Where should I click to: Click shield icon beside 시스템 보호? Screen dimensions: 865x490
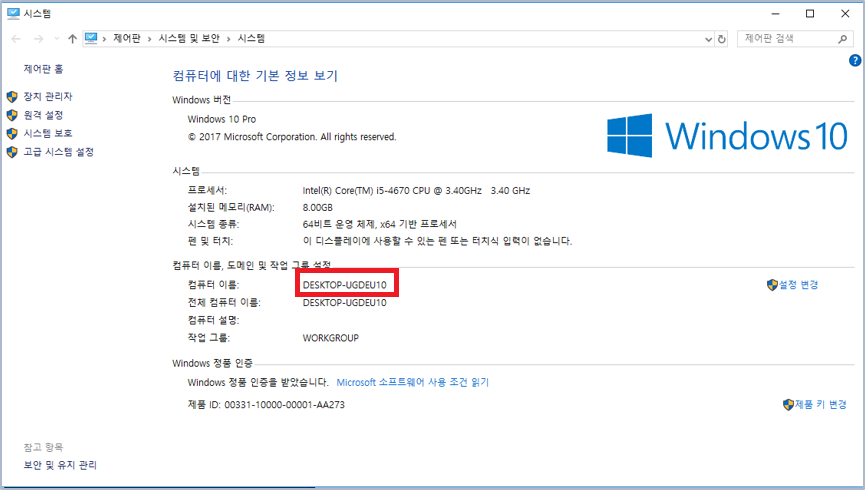(12, 134)
